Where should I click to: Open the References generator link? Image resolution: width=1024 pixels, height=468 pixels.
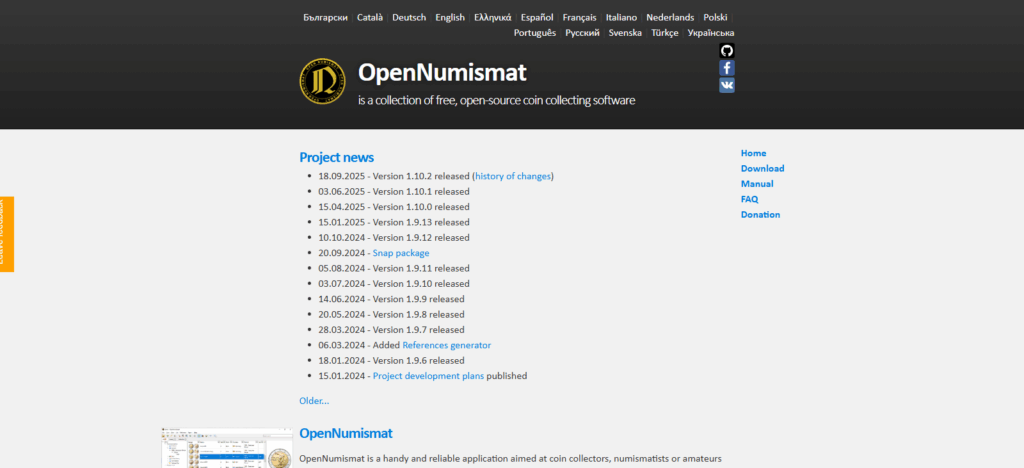447,345
